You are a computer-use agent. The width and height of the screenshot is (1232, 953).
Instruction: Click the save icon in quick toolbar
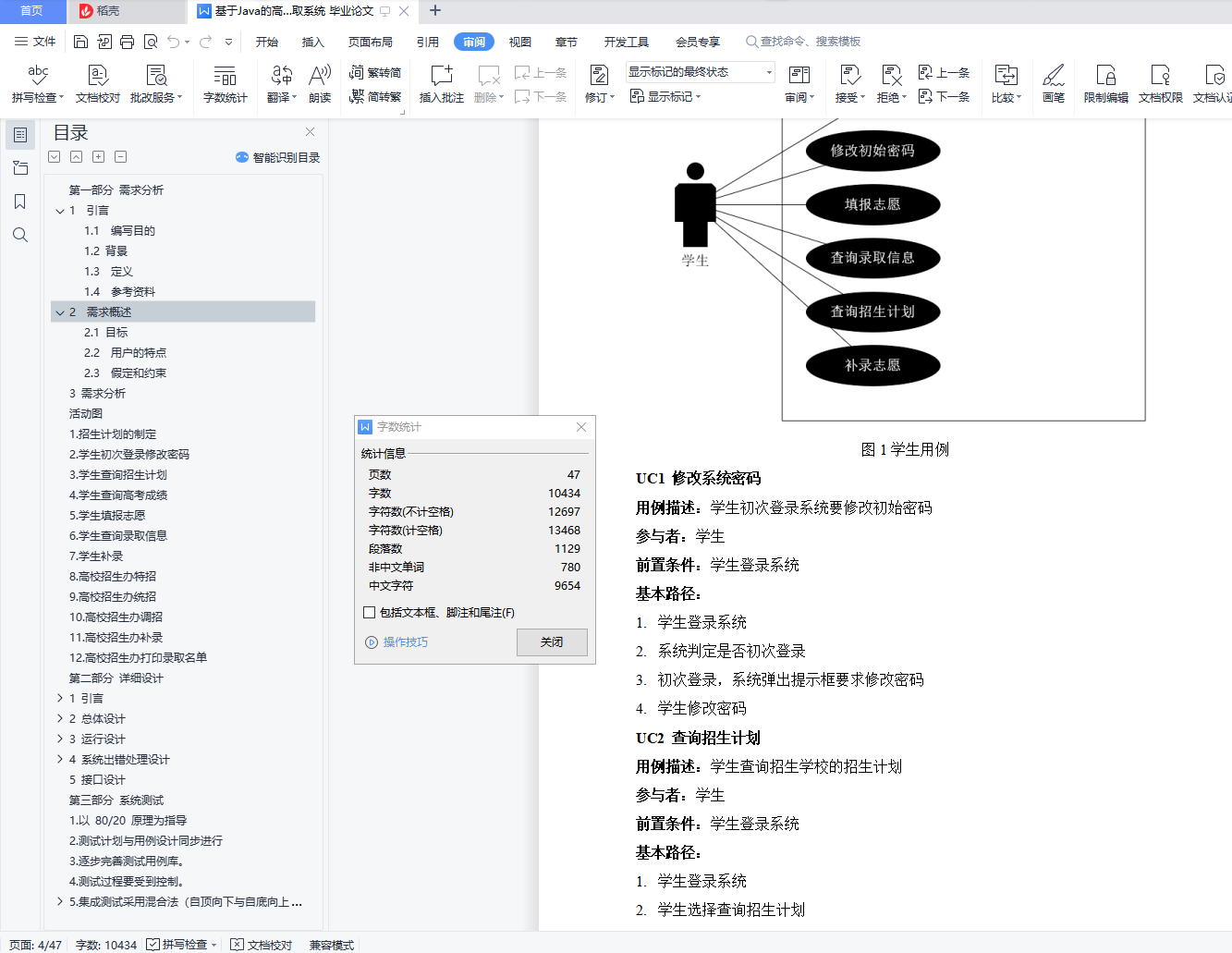click(x=80, y=42)
